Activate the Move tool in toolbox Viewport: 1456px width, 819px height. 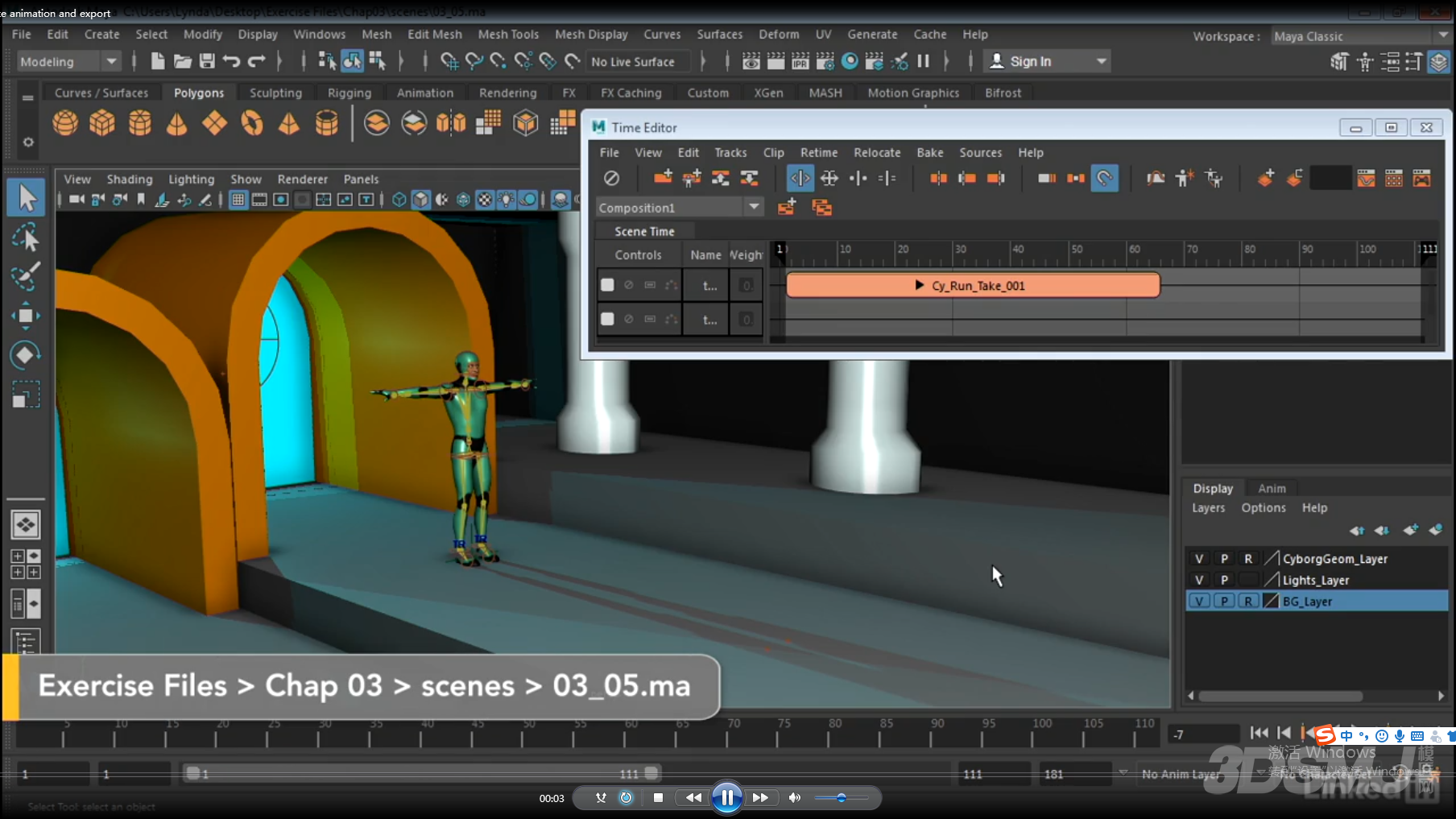(26, 316)
